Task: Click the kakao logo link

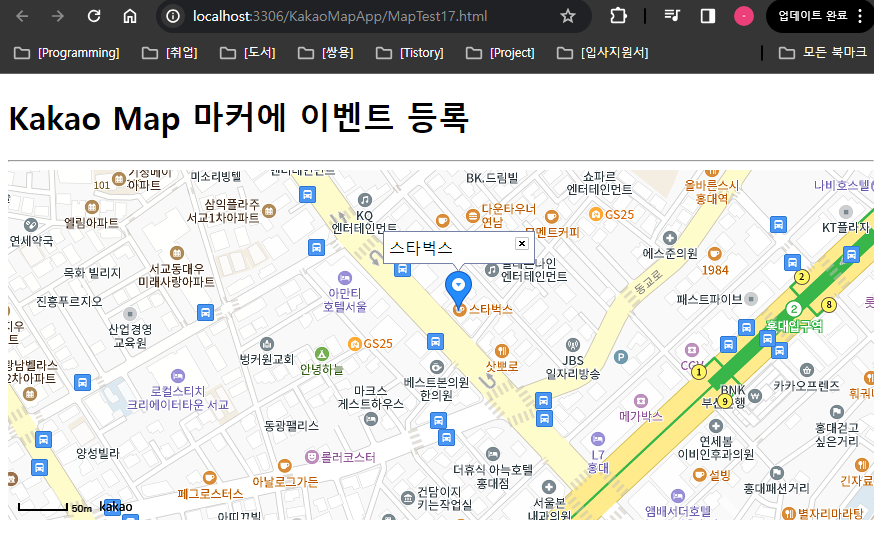Action: pyautogui.click(x=116, y=506)
